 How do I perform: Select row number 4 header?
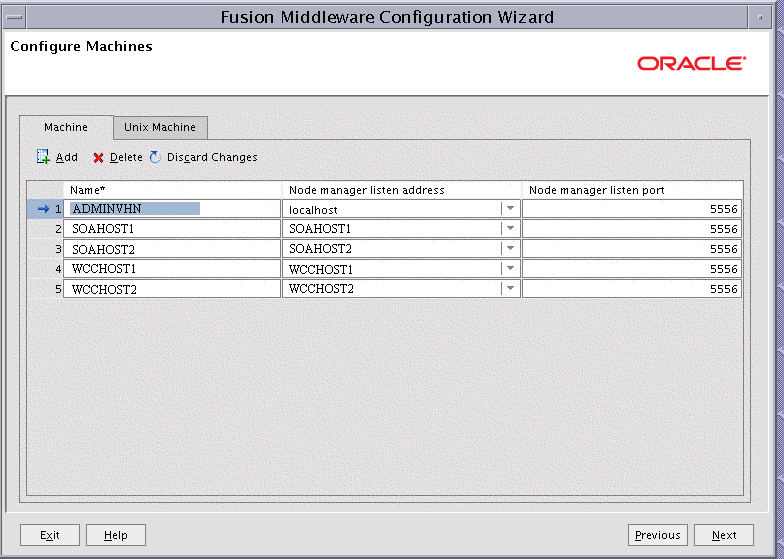click(x=45, y=269)
